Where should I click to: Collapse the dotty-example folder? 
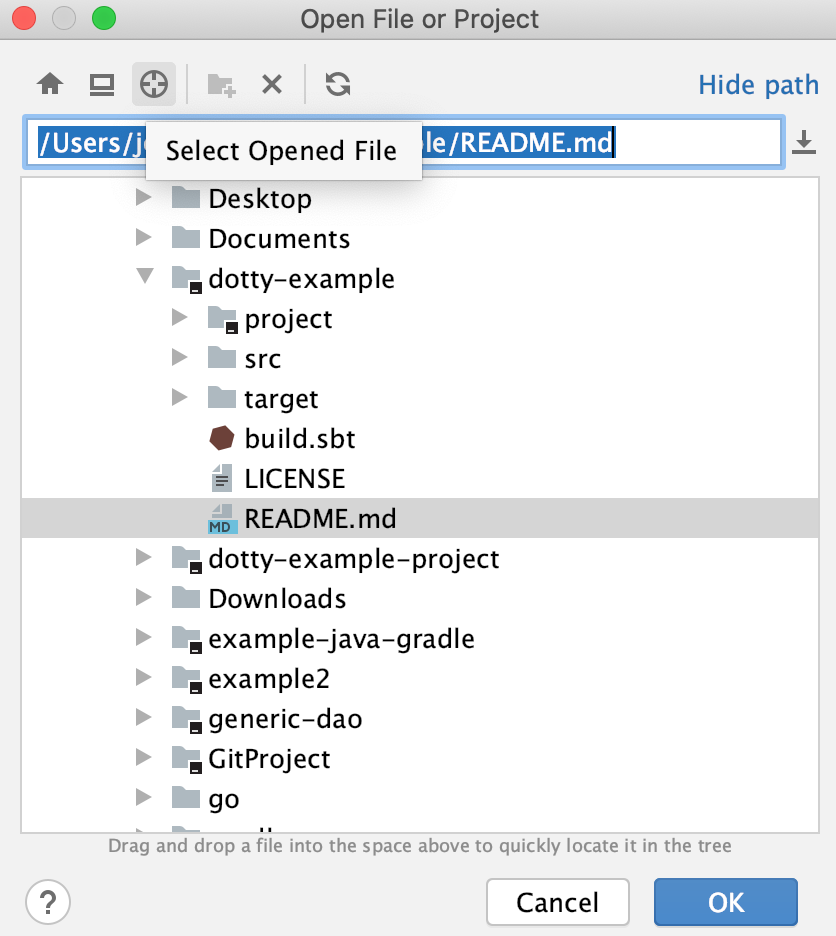click(145, 279)
